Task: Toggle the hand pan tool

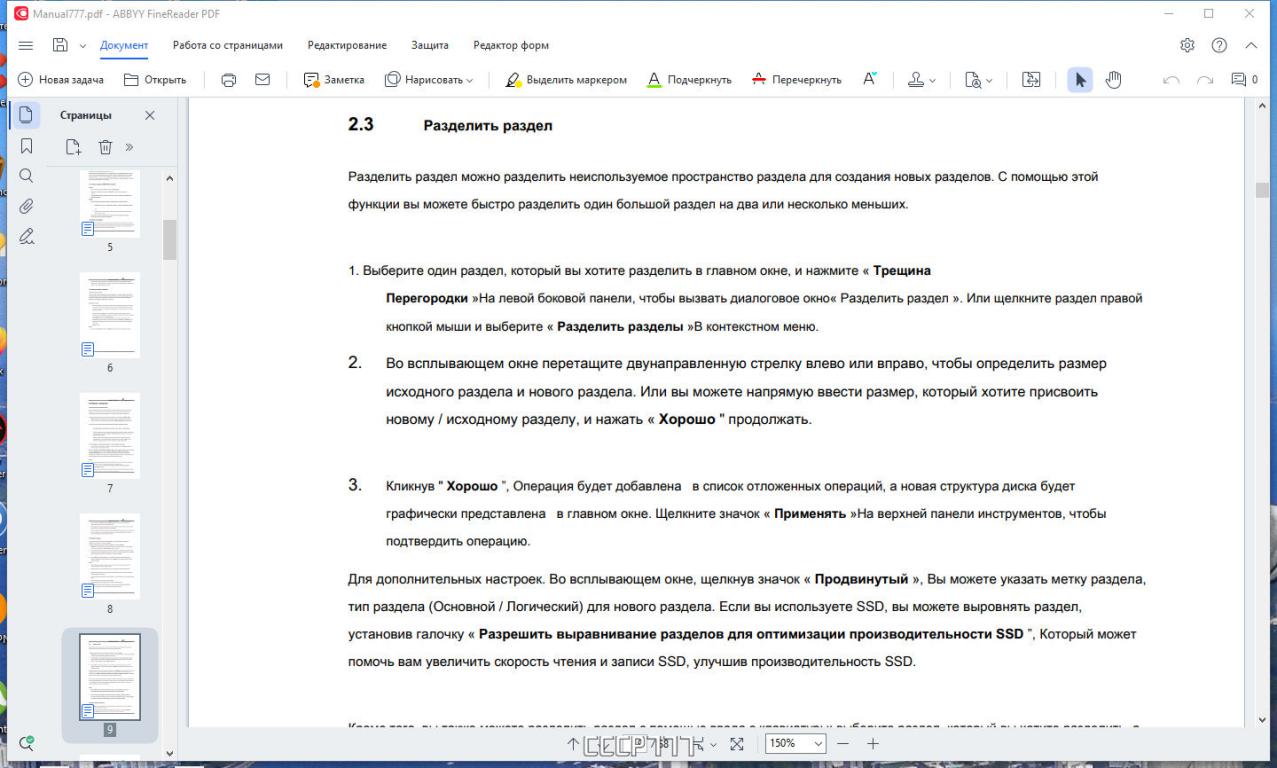Action: [1113, 80]
